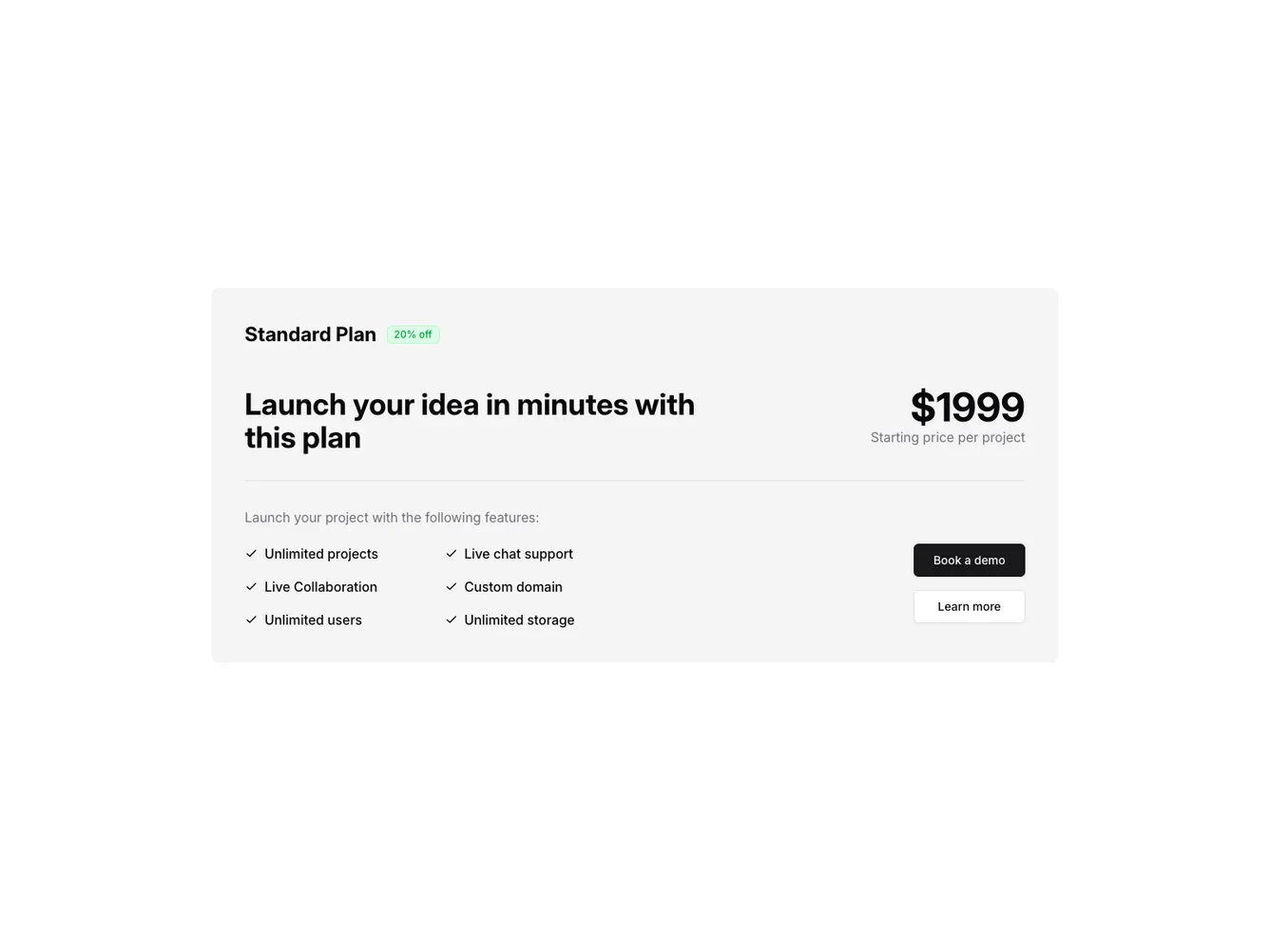This screenshot has height=952, width=1270.
Task: Select the green 20% off badge
Action: pos(413,333)
